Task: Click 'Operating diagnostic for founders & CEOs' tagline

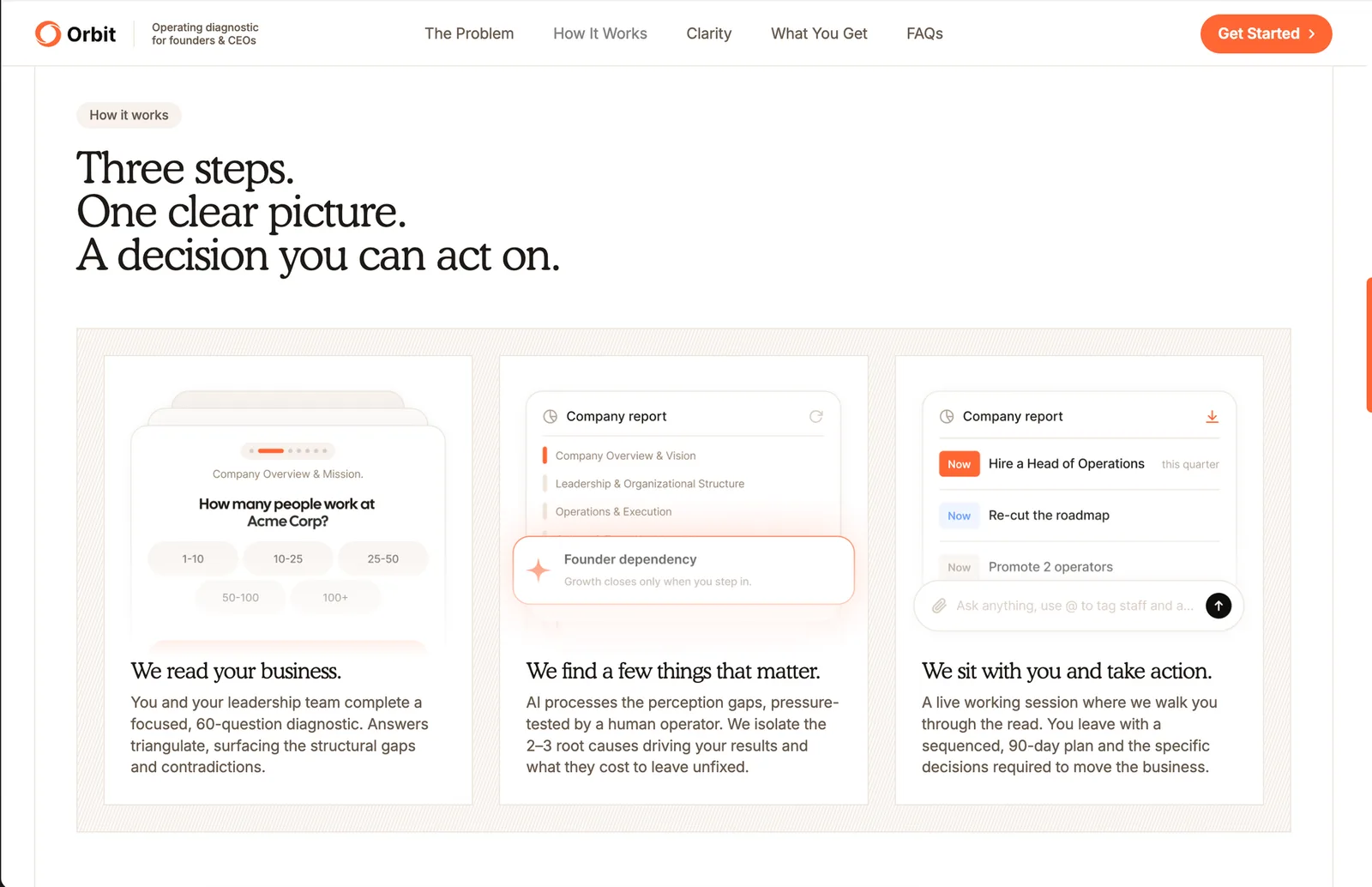Action: tap(205, 33)
